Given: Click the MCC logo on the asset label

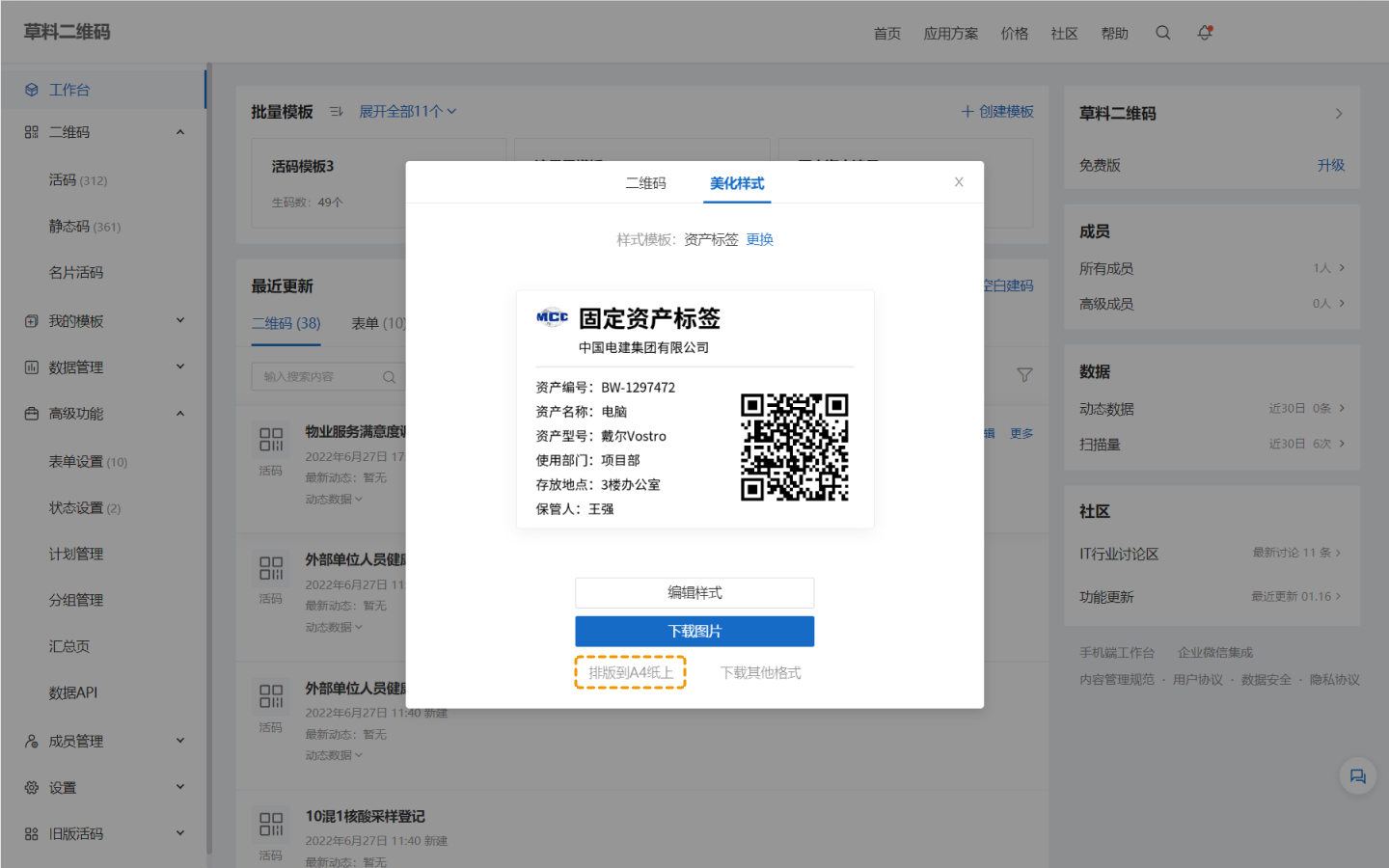Looking at the screenshot, I should click(552, 317).
